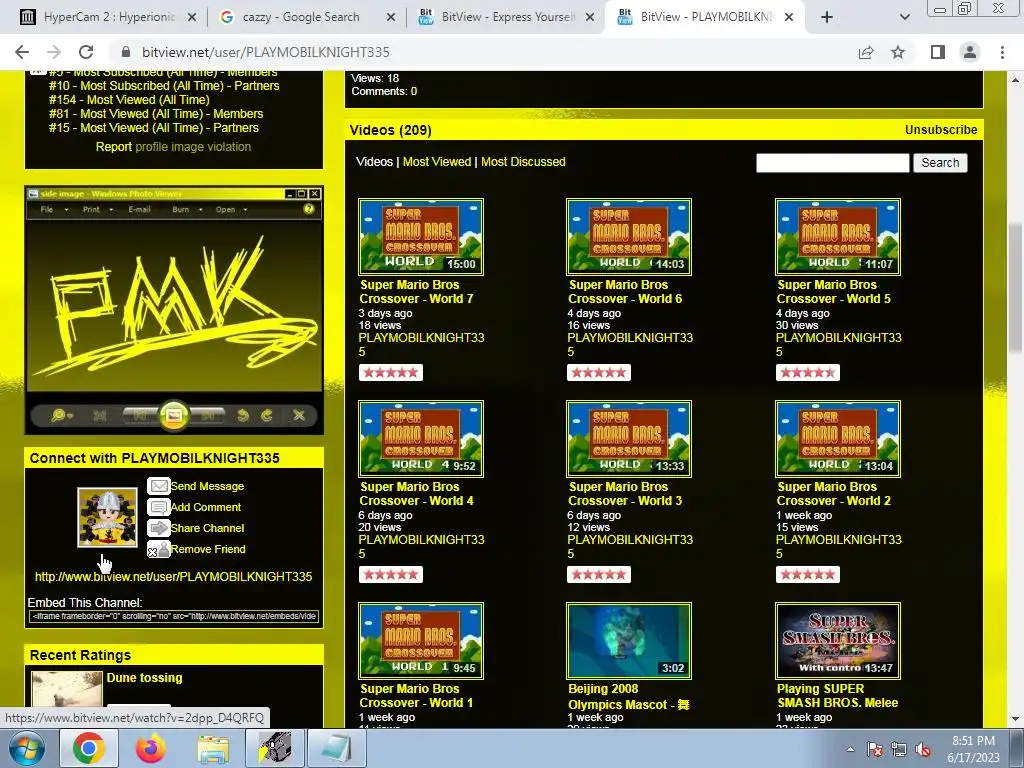Open Dune tossing rated video
Screen dimensions: 1024x768
tap(144, 678)
